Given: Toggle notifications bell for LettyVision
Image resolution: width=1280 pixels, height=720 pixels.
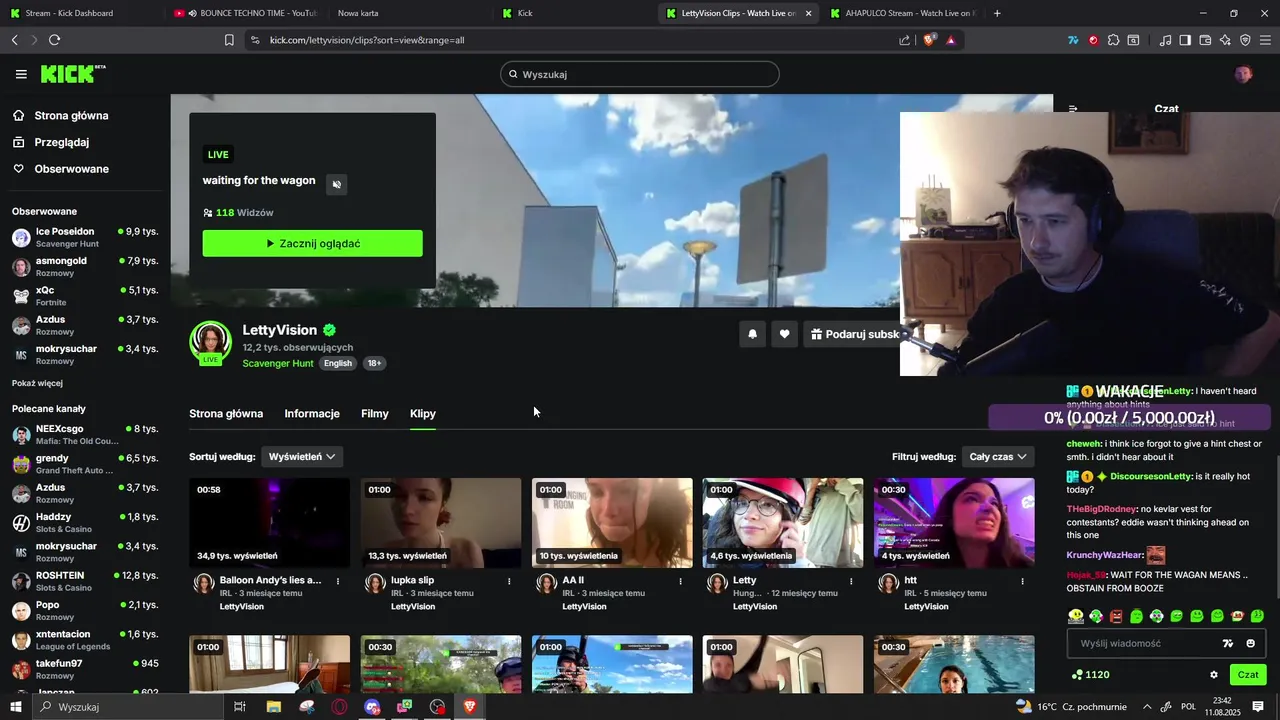Looking at the screenshot, I should (753, 334).
